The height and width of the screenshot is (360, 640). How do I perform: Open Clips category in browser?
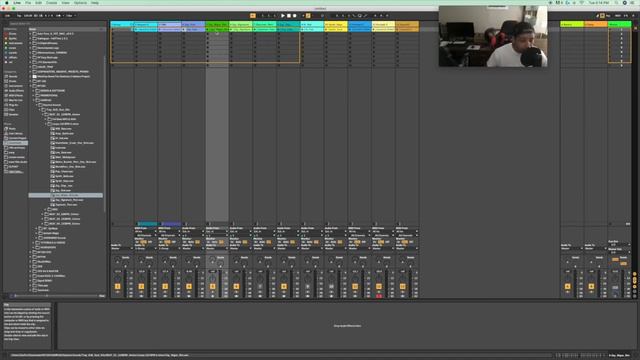click(12, 110)
